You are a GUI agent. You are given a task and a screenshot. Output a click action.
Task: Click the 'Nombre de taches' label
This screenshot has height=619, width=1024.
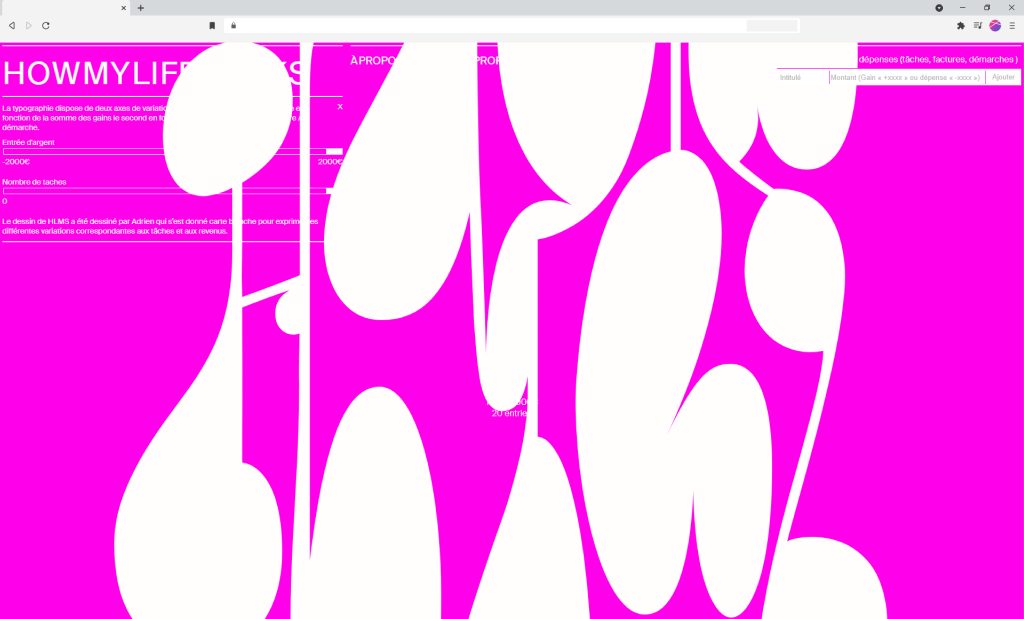click(x=34, y=182)
